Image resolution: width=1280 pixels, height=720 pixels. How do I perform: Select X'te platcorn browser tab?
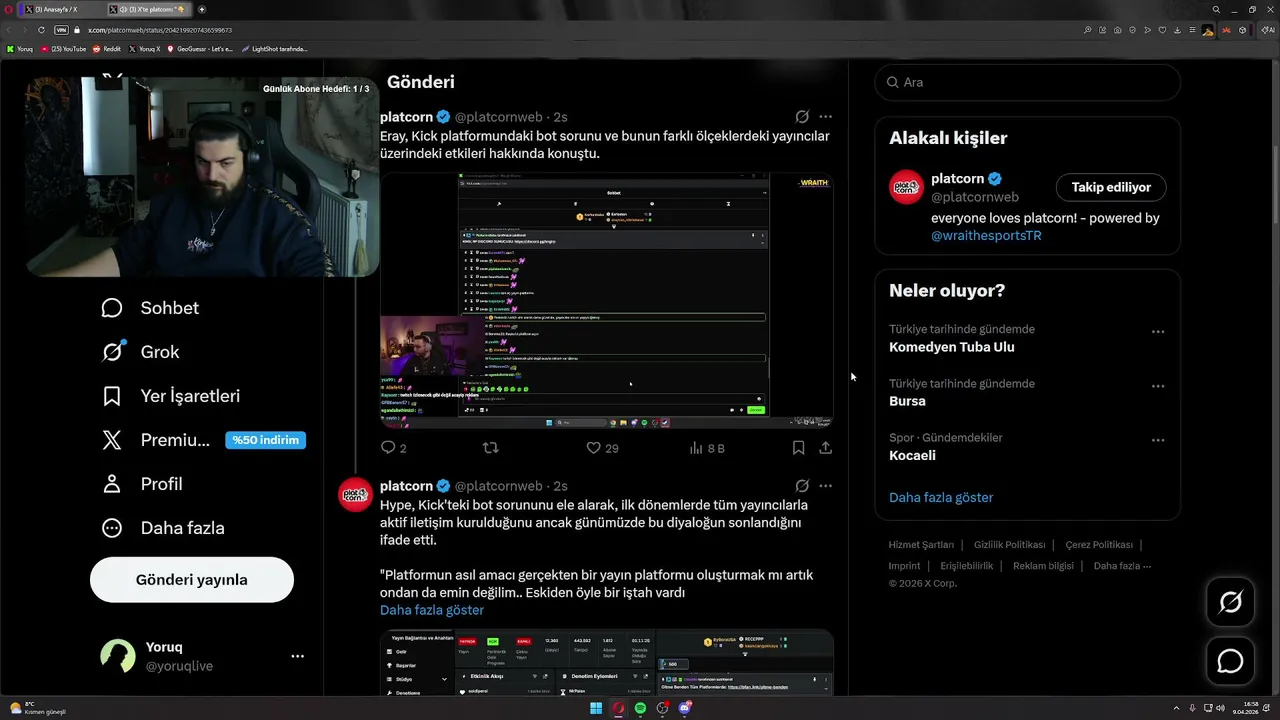click(x=151, y=9)
